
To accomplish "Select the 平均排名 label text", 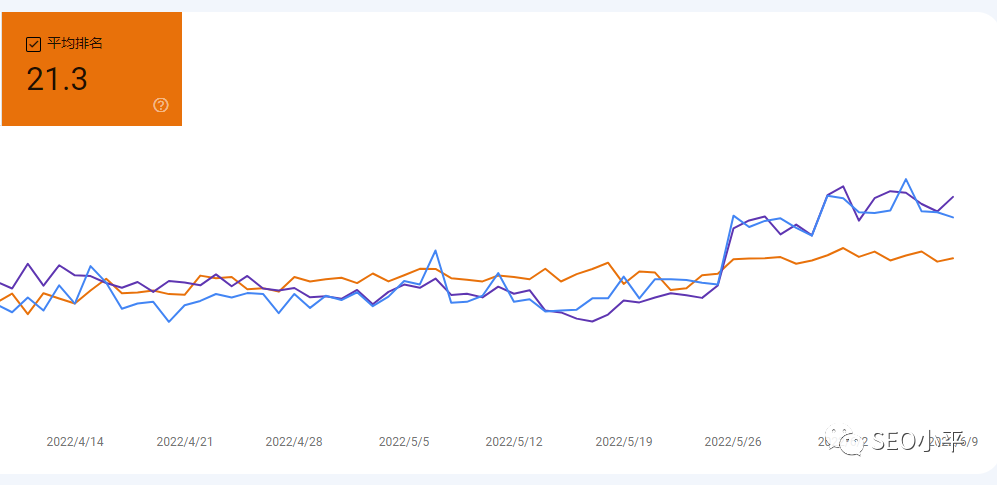I will click(75, 44).
